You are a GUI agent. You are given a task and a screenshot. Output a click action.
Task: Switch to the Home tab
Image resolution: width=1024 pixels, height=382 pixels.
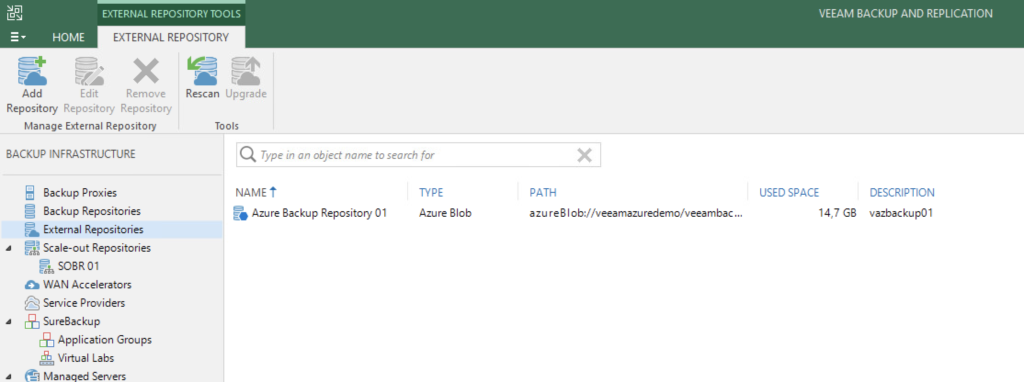(68, 37)
